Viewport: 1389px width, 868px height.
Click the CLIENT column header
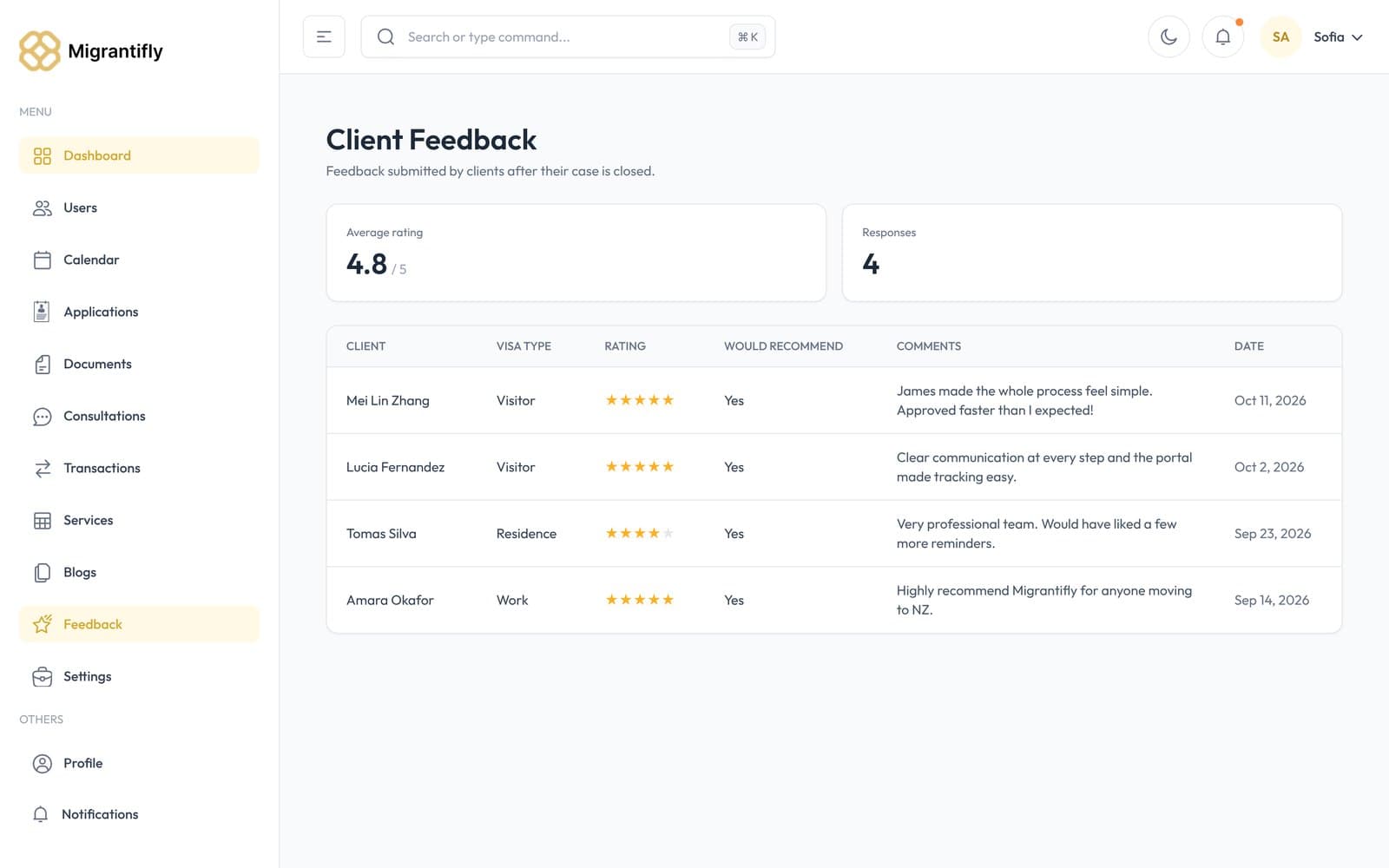coord(365,346)
